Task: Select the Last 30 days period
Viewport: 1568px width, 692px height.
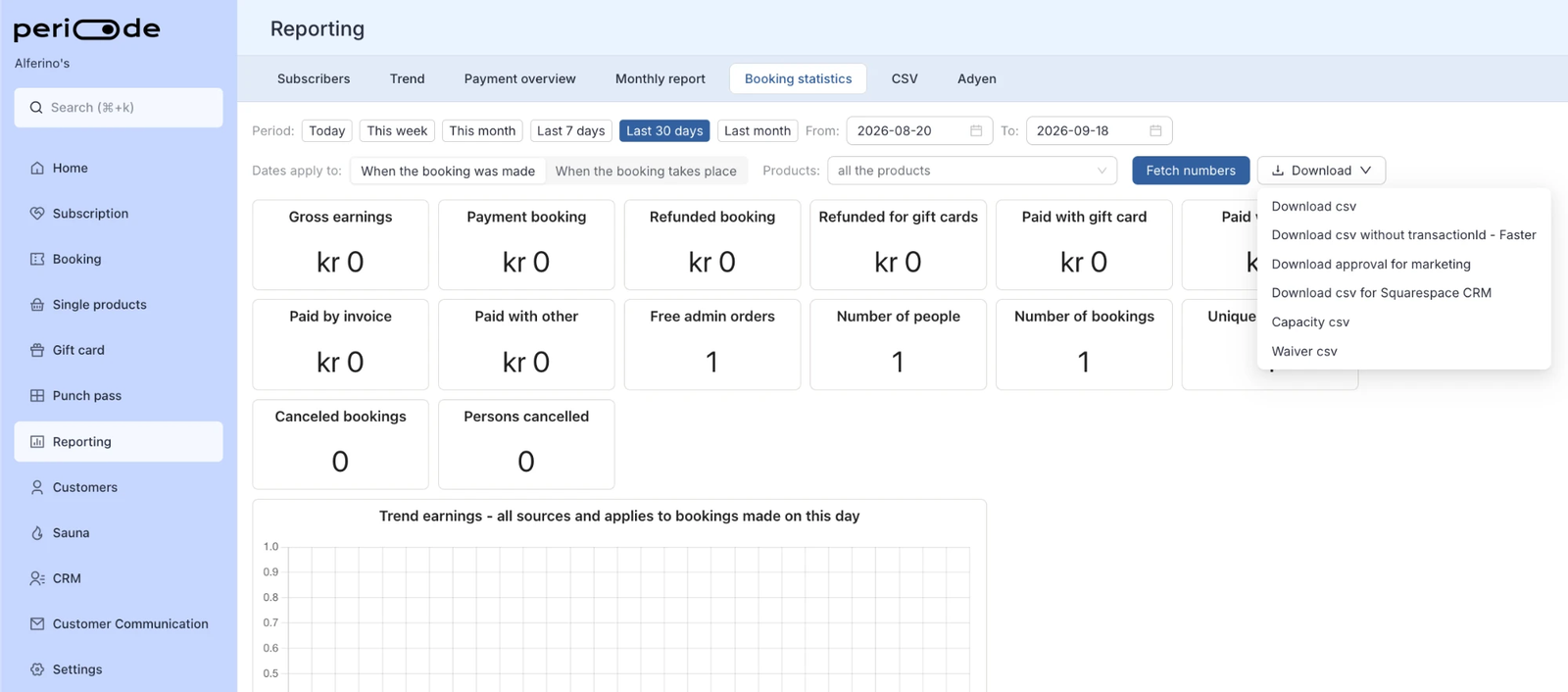Action: point(664,130)
